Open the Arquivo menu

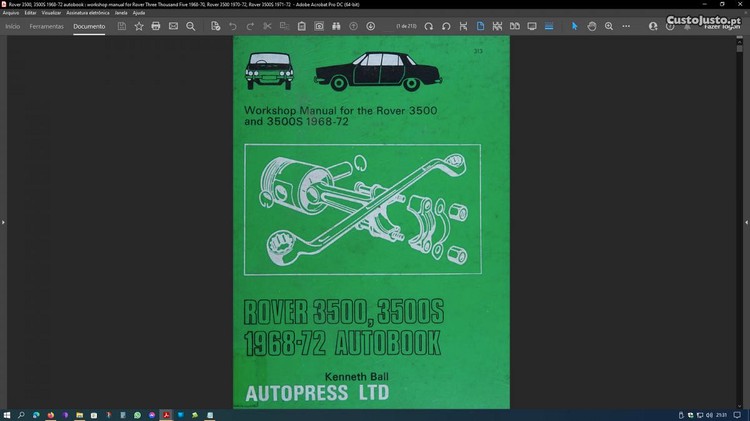coord(11,13)
